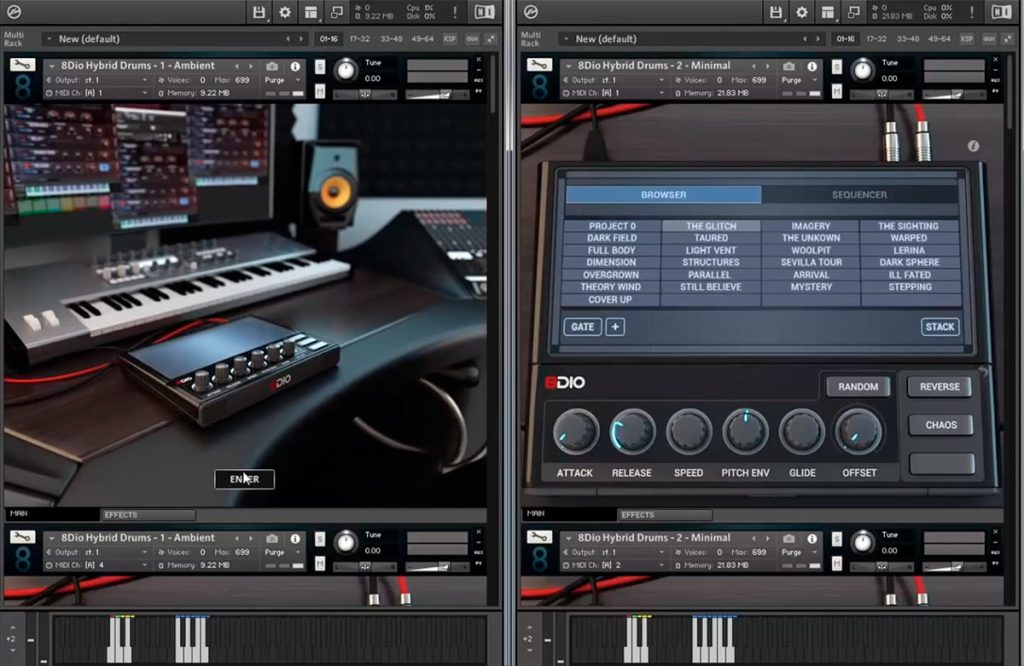This screenshot has height=666, width=1024.
Task: Enable the CHAOS button
Action: 940,425
